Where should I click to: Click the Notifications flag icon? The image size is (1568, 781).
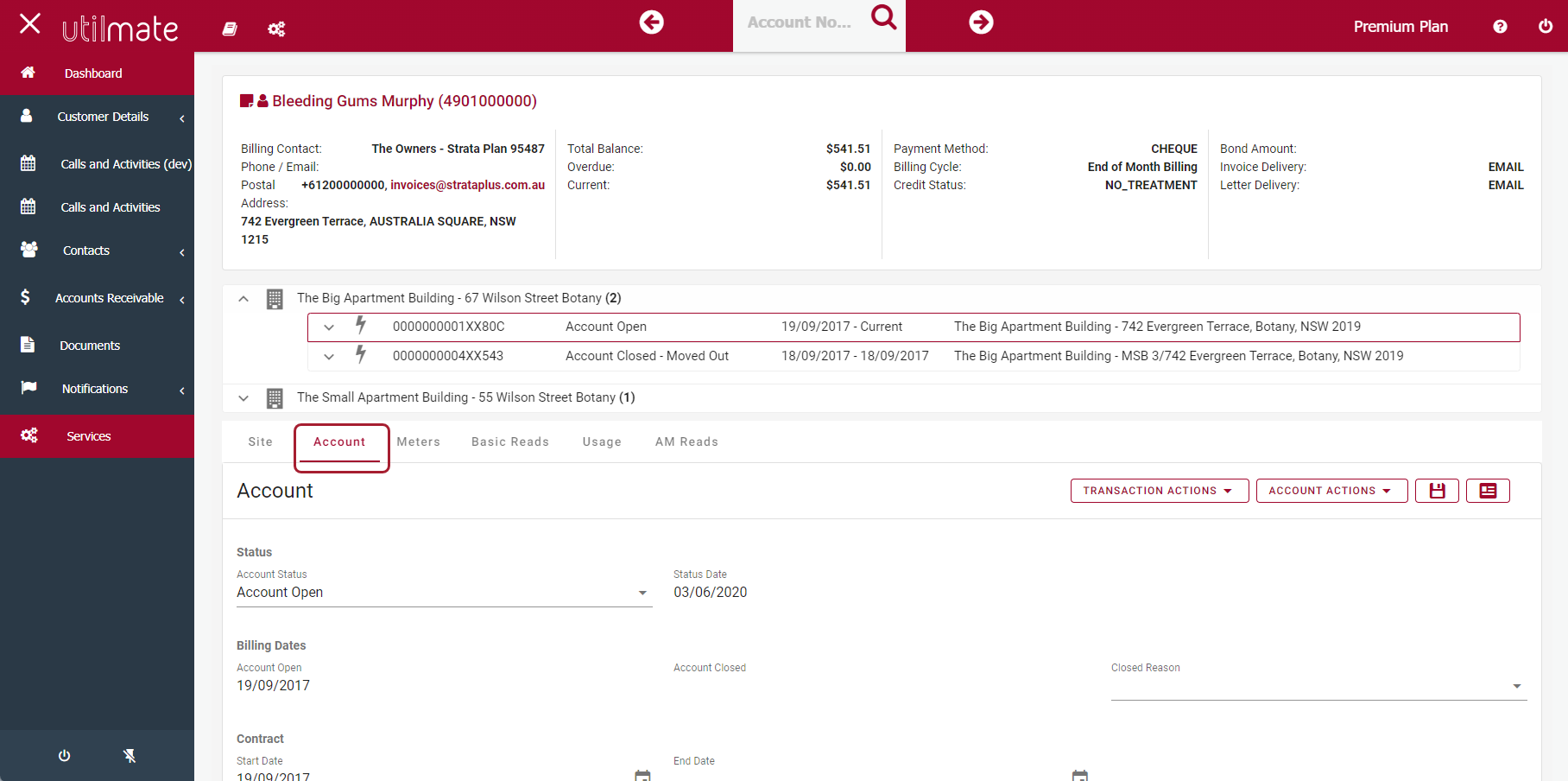pyautogui.click(x=28, y=387)
